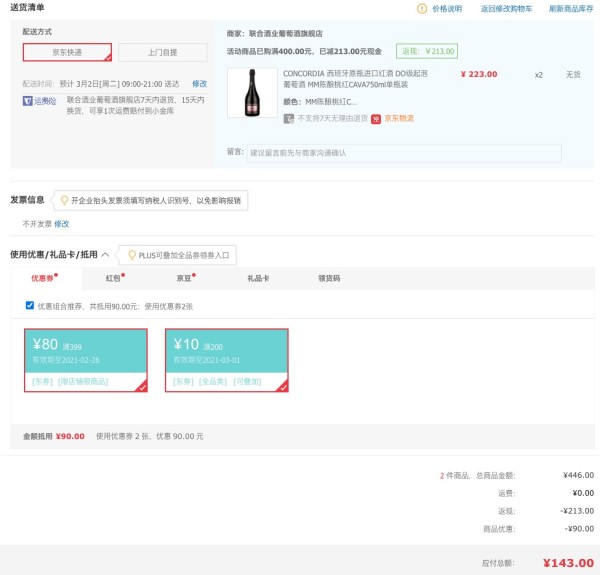Image resolution: width=600 pixels, height=575 pixels.
Task: Click the merchant name 联合酒业葡萄酒旗舰店
Action: [x=285, y=34]
